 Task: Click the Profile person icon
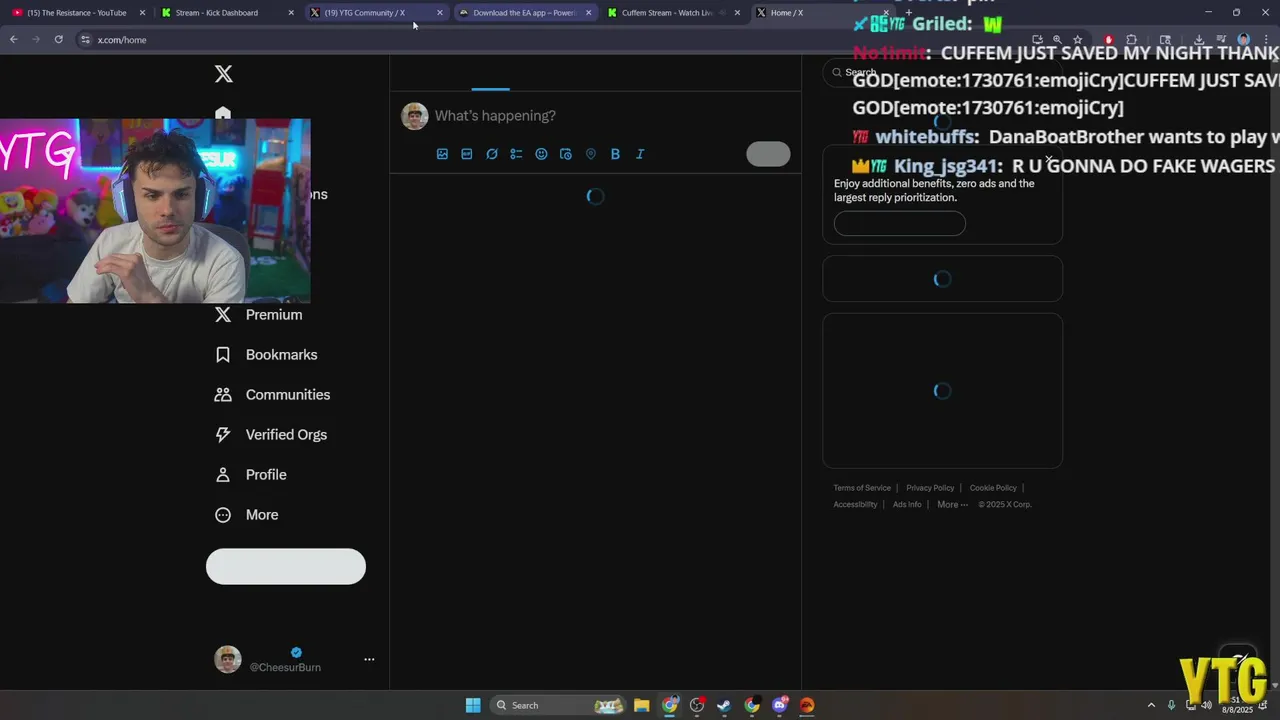tap(223, 475)
